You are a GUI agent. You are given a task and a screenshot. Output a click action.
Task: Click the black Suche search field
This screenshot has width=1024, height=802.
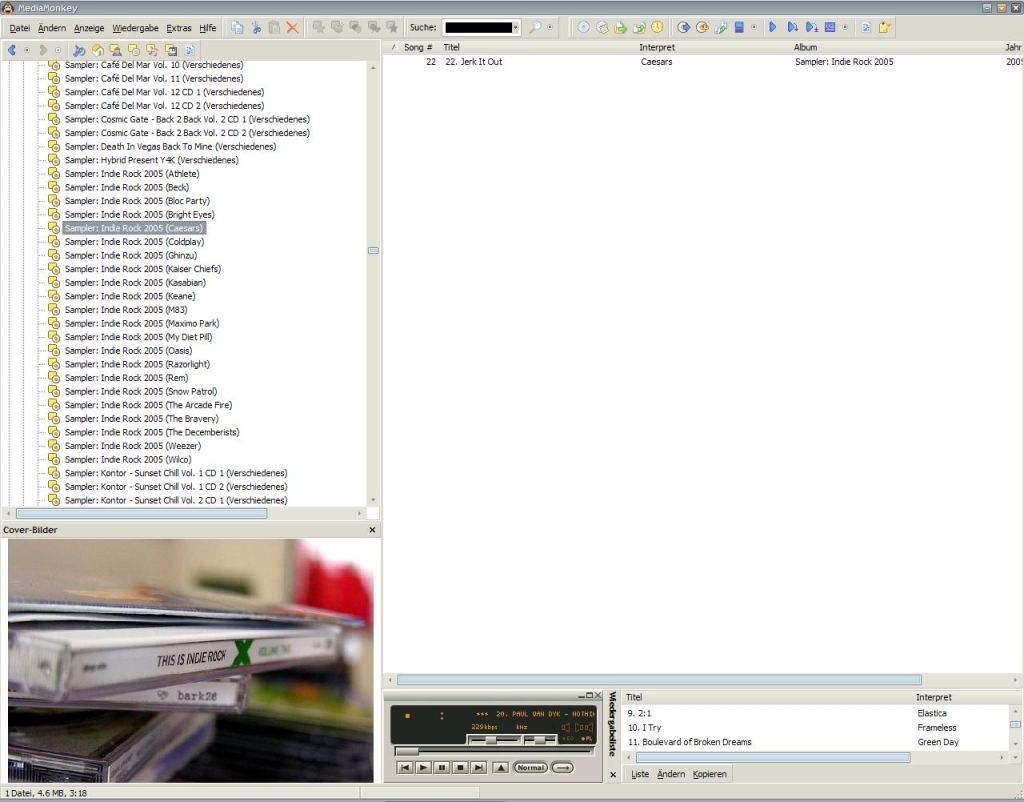(478, 27)
